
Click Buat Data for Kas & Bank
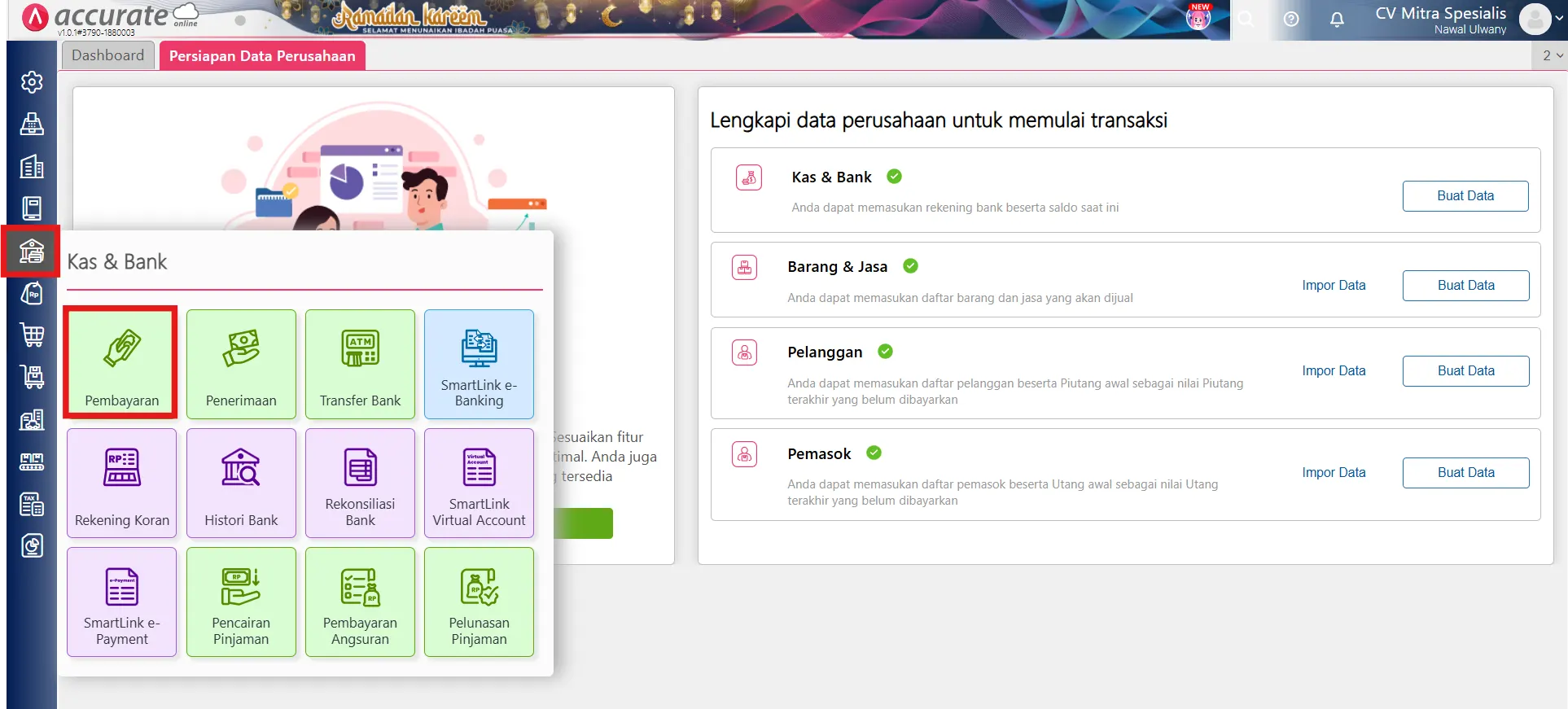[1465, 196]
